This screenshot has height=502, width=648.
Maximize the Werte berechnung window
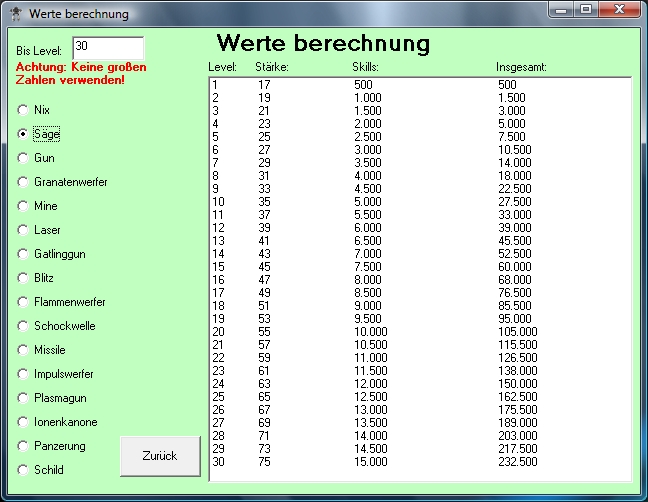coord(586,10)
